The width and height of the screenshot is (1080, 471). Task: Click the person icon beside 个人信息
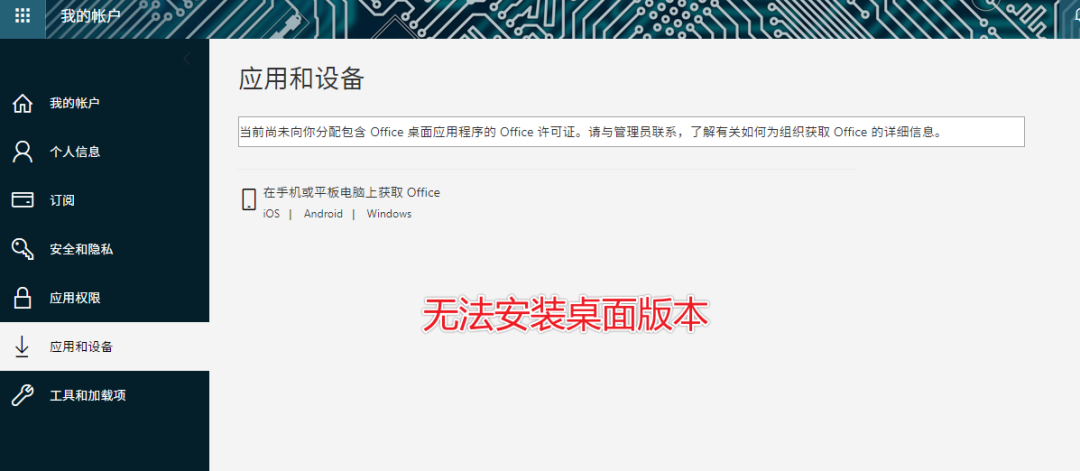point(23,152)
